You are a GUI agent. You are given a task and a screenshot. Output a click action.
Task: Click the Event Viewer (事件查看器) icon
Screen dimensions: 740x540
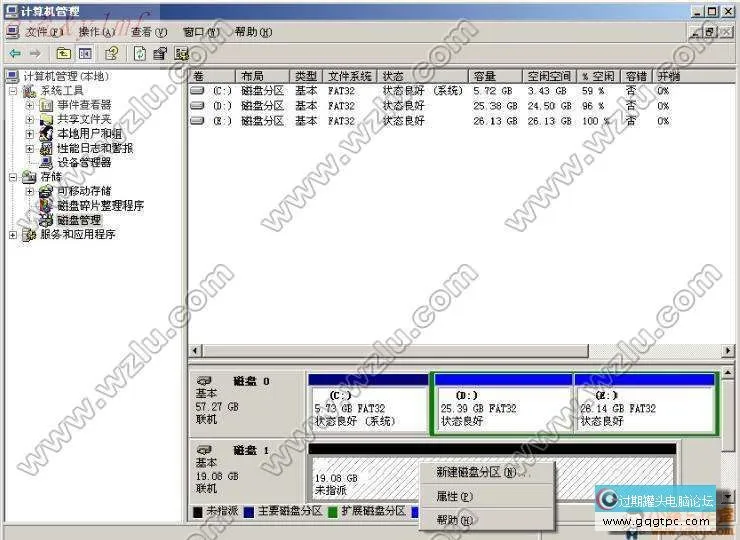[x=46, y=105]
